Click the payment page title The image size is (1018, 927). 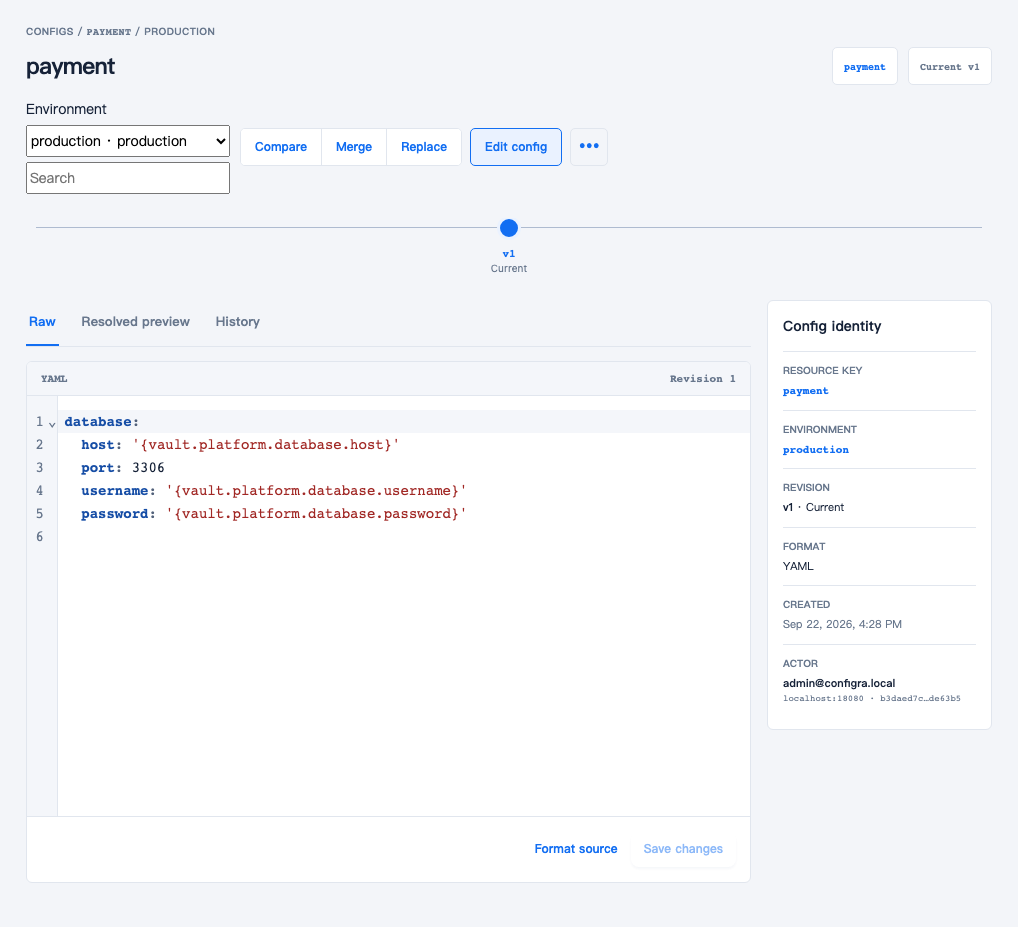point(71,67)
